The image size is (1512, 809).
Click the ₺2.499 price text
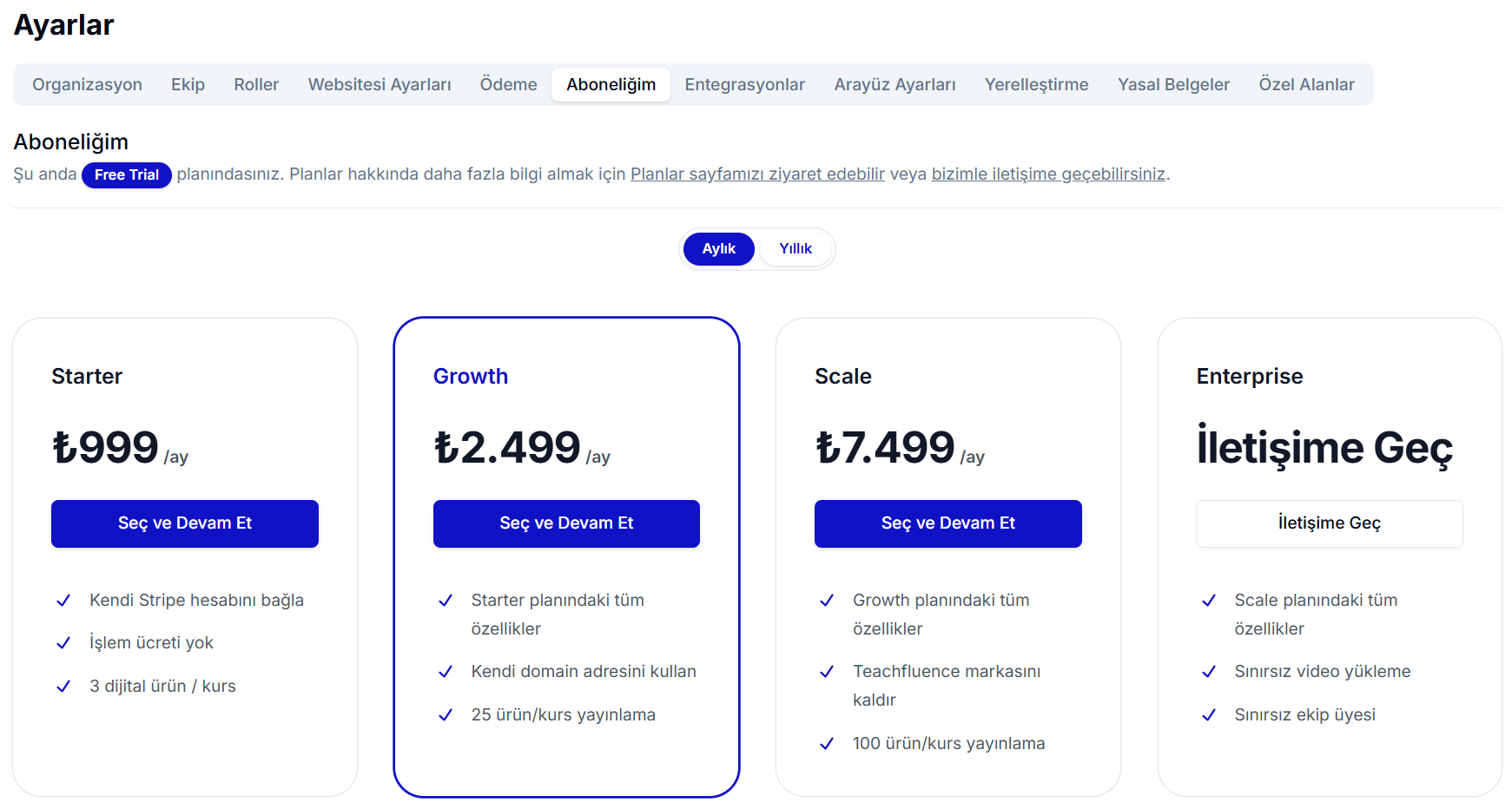[x=507, y=447]
